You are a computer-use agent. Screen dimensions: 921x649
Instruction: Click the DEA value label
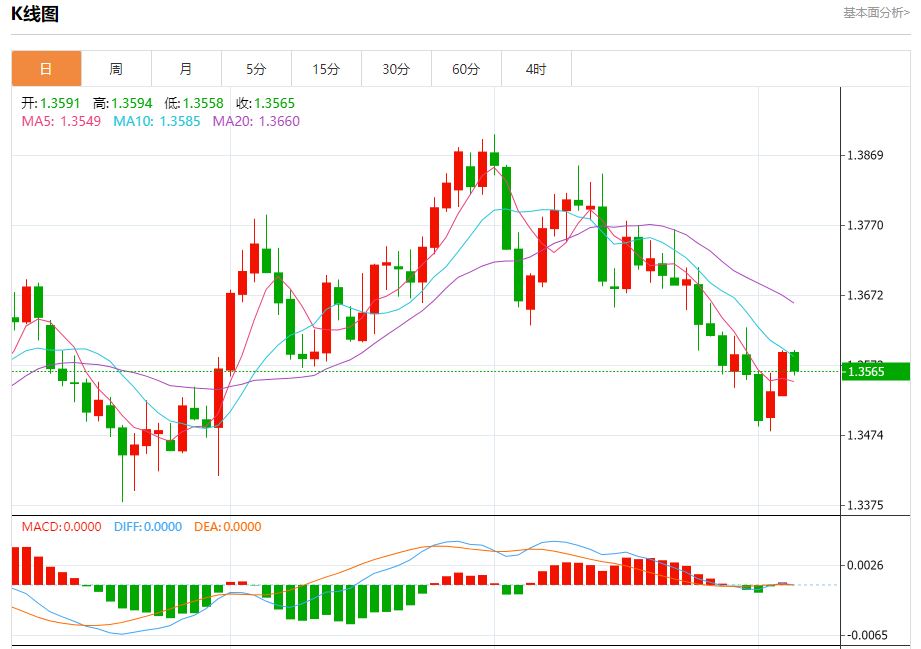click(x=227, y=526)
